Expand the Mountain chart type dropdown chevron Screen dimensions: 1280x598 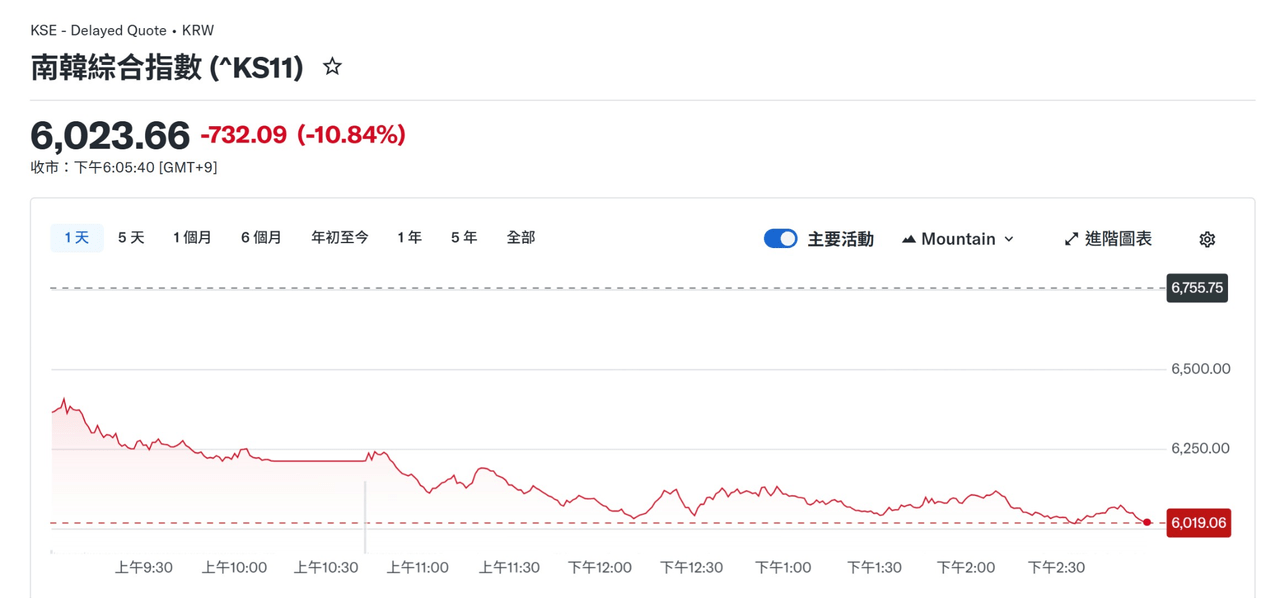click(1008, 239)
